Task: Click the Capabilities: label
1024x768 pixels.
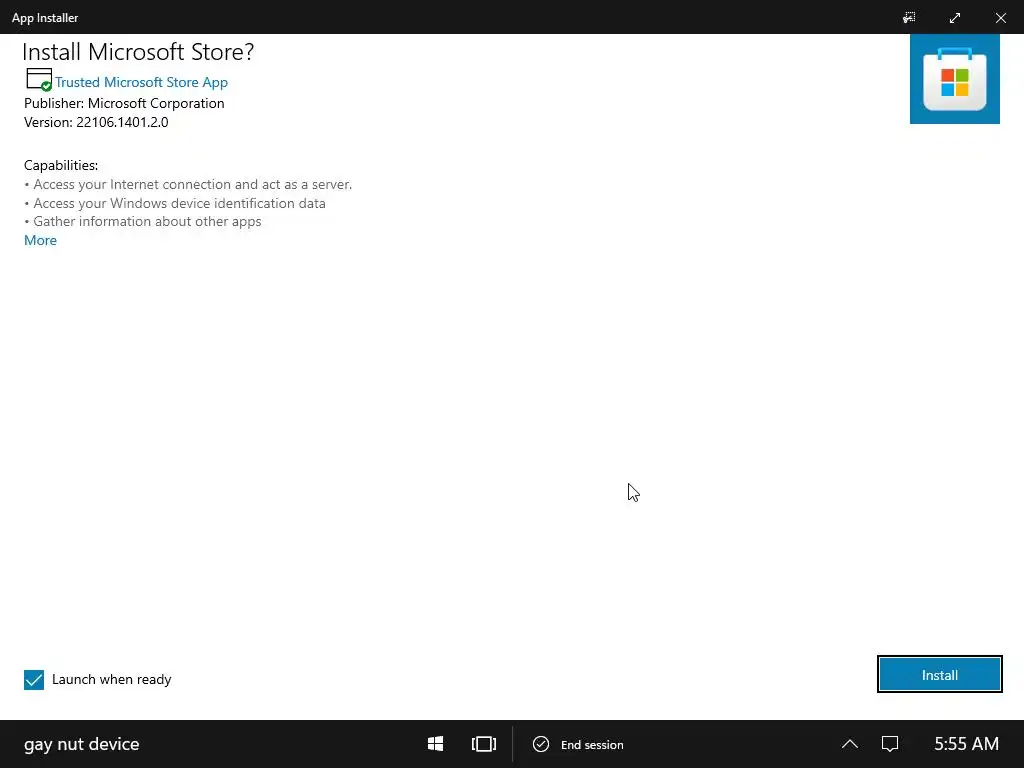Action: pyautogui.click(x=61, y=165)
